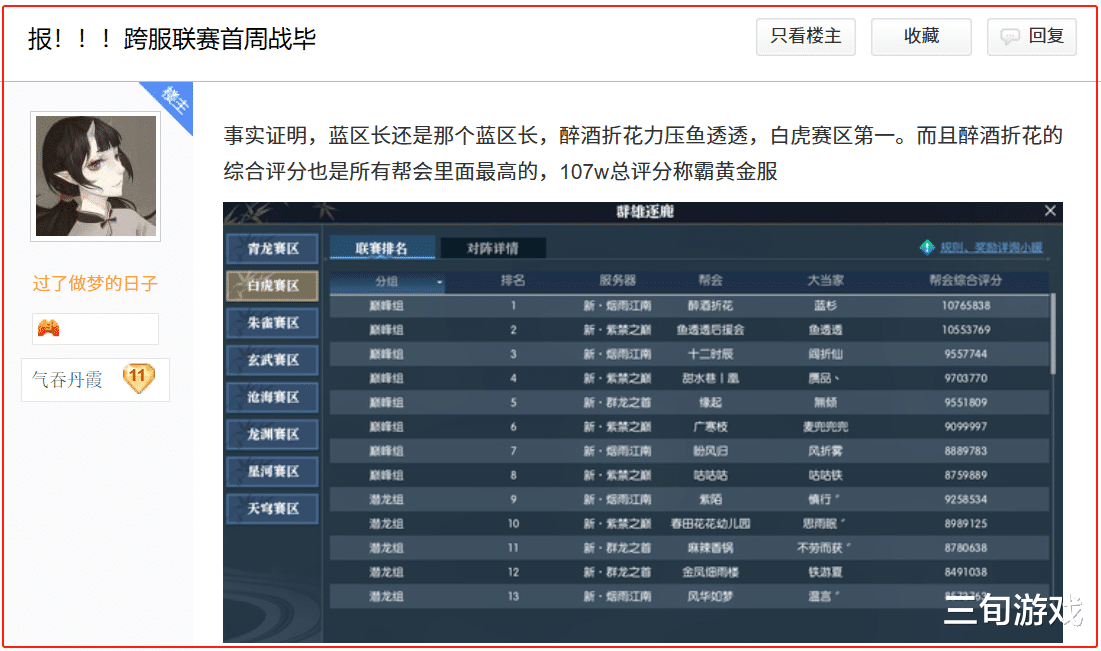Select the 广寒枝 guild row
The height and width of the screenshot is (651, 1101).
[690, 427]
